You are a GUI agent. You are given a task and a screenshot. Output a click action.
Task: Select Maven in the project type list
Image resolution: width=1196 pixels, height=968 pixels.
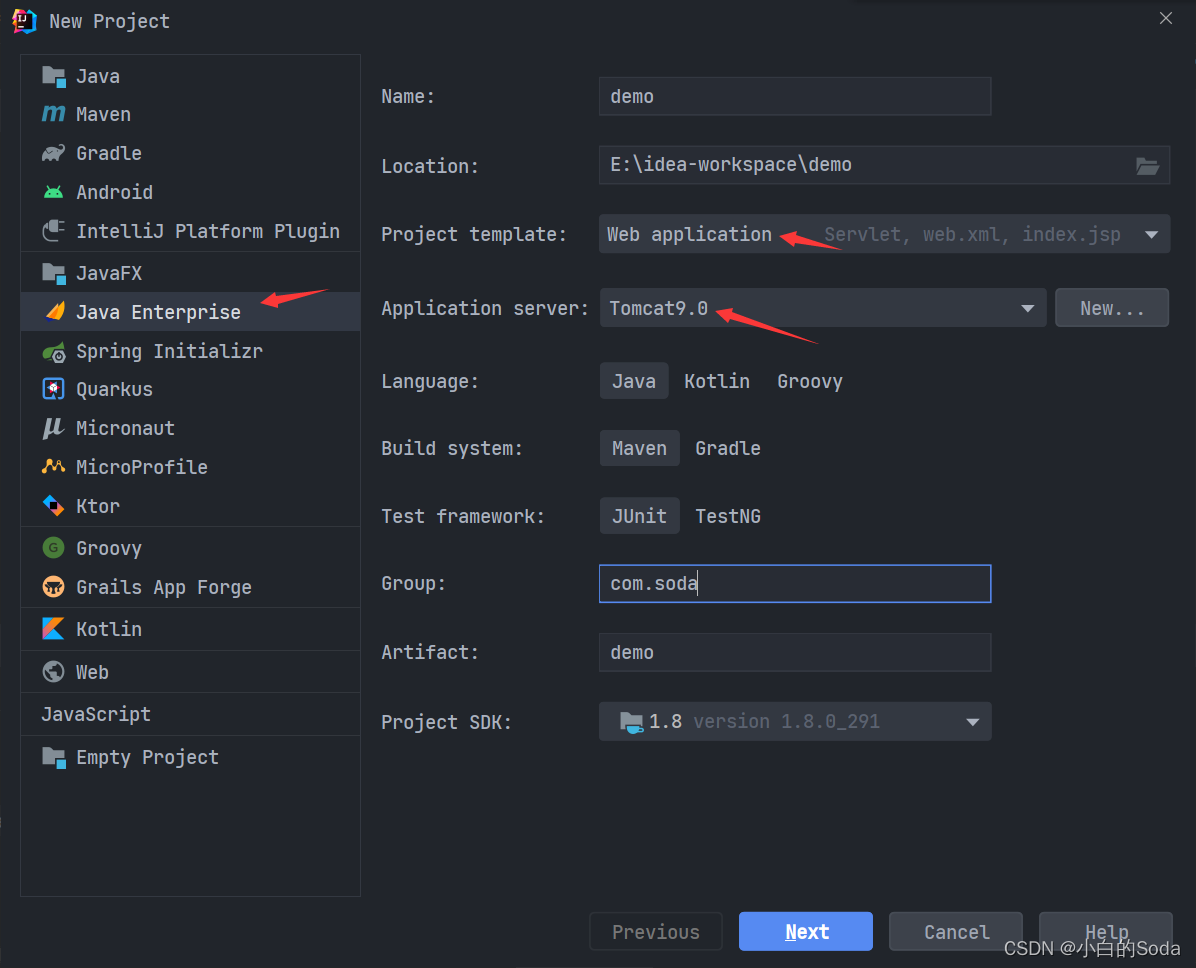[191, 114]
